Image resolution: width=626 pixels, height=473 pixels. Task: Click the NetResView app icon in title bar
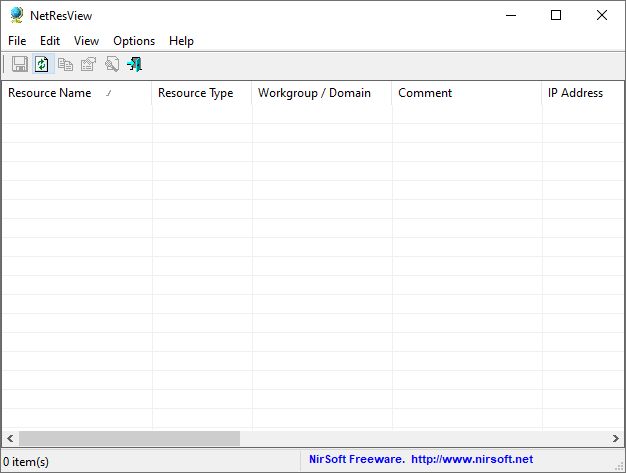click(x=17, y=15)
